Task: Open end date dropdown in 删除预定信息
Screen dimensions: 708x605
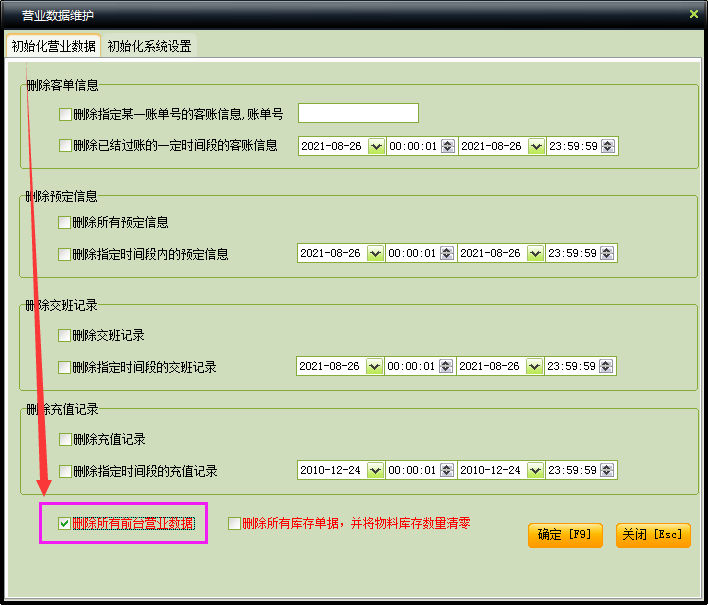Action: [x=536, y=254]
